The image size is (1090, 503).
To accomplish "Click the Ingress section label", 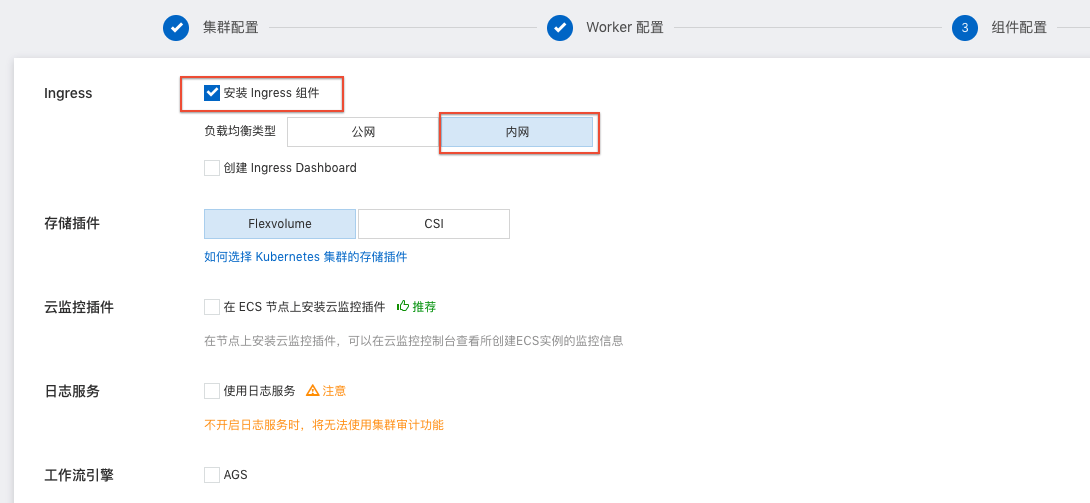I will coord(68,93).
